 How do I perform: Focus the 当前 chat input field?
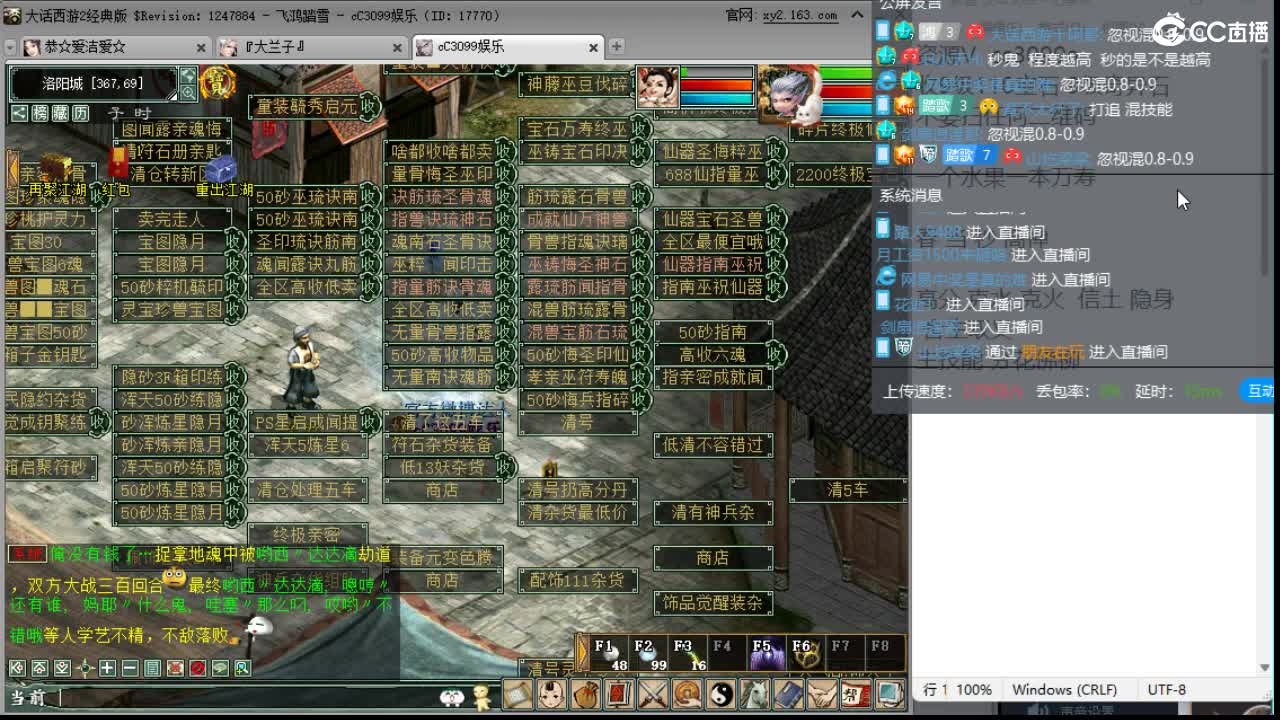pyautogui.click(x=245, y=697)
